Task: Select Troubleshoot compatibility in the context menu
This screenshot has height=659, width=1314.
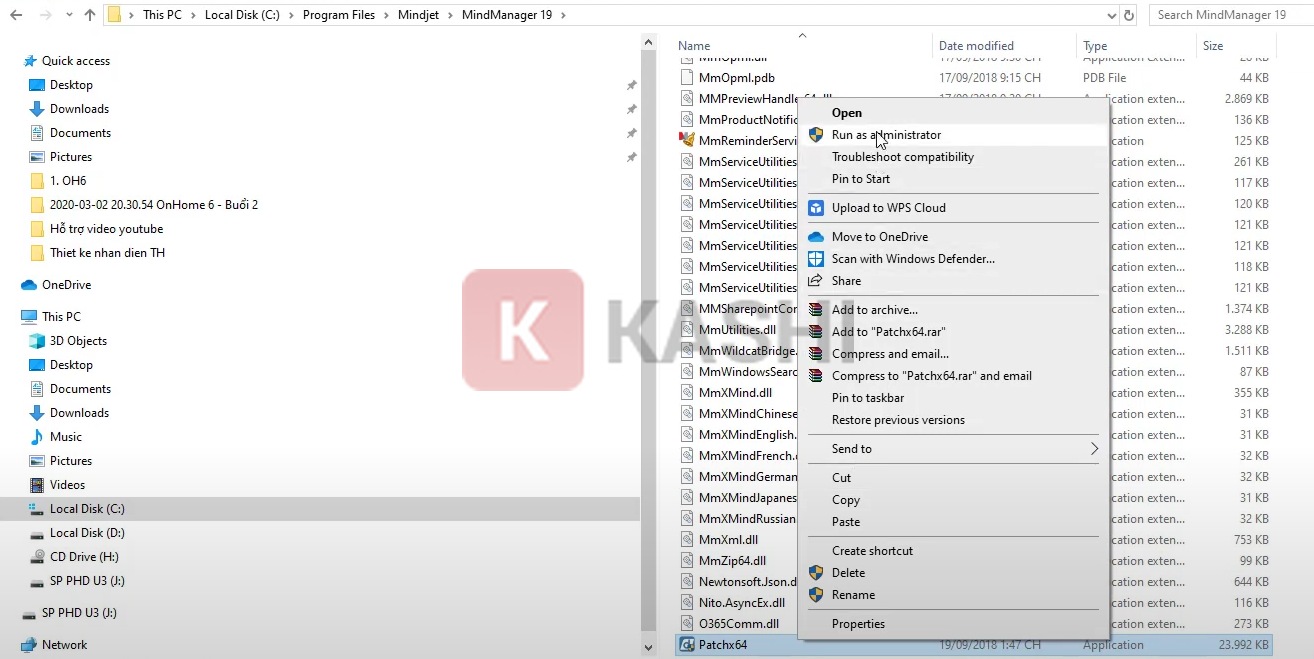Action: [903, 157]
